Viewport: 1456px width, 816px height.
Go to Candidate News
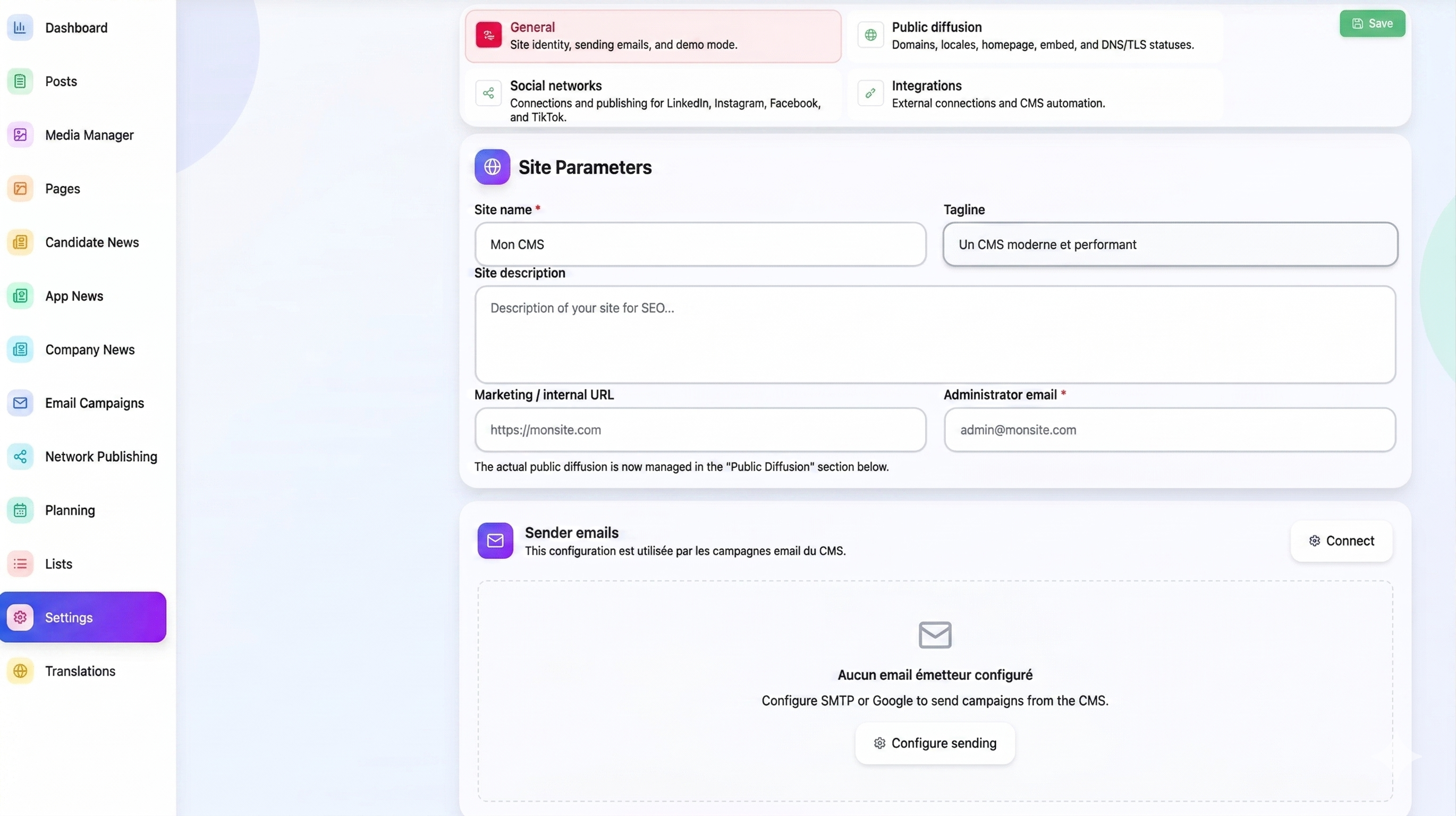pos(91,242)
